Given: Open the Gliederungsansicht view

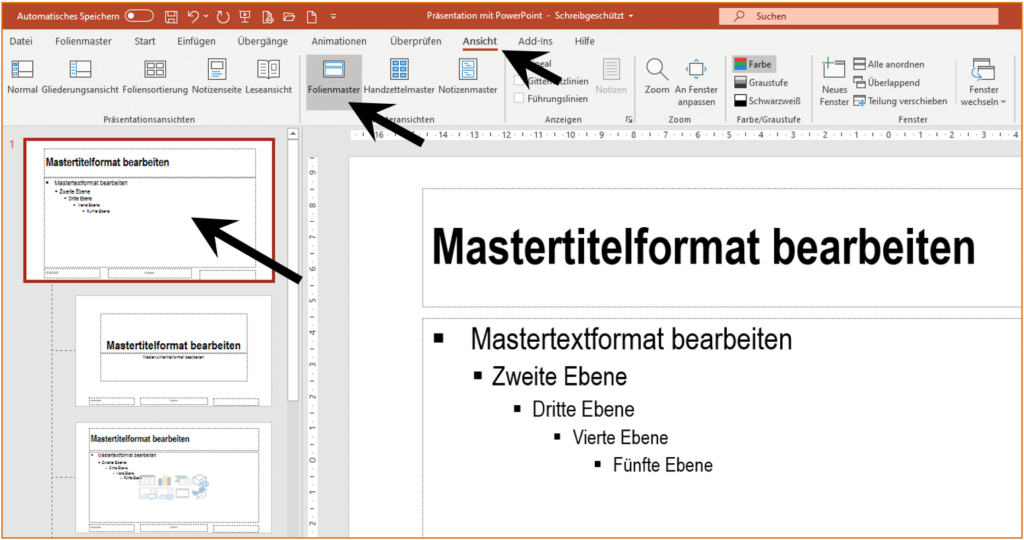Looking at the screenshot, I should coord(80,76).
